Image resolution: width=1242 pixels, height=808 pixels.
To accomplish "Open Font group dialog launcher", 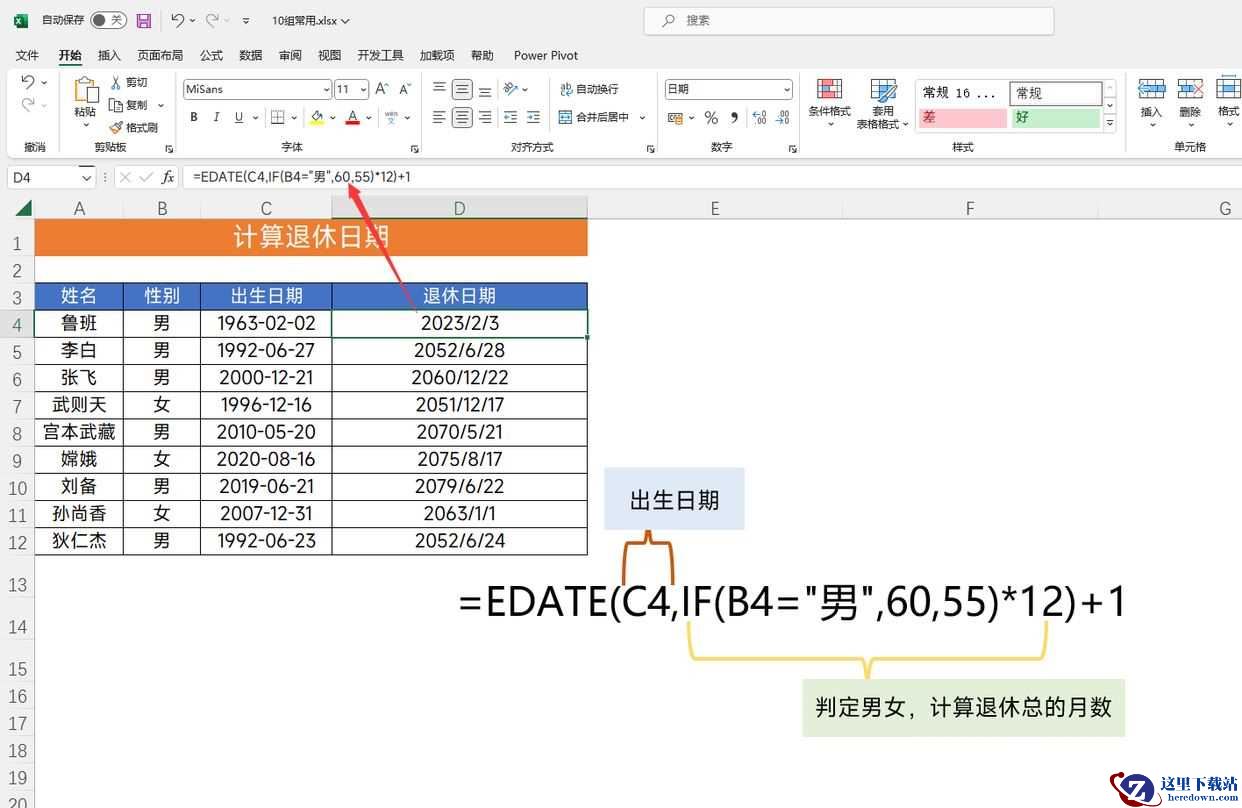I will pos(414,148).
